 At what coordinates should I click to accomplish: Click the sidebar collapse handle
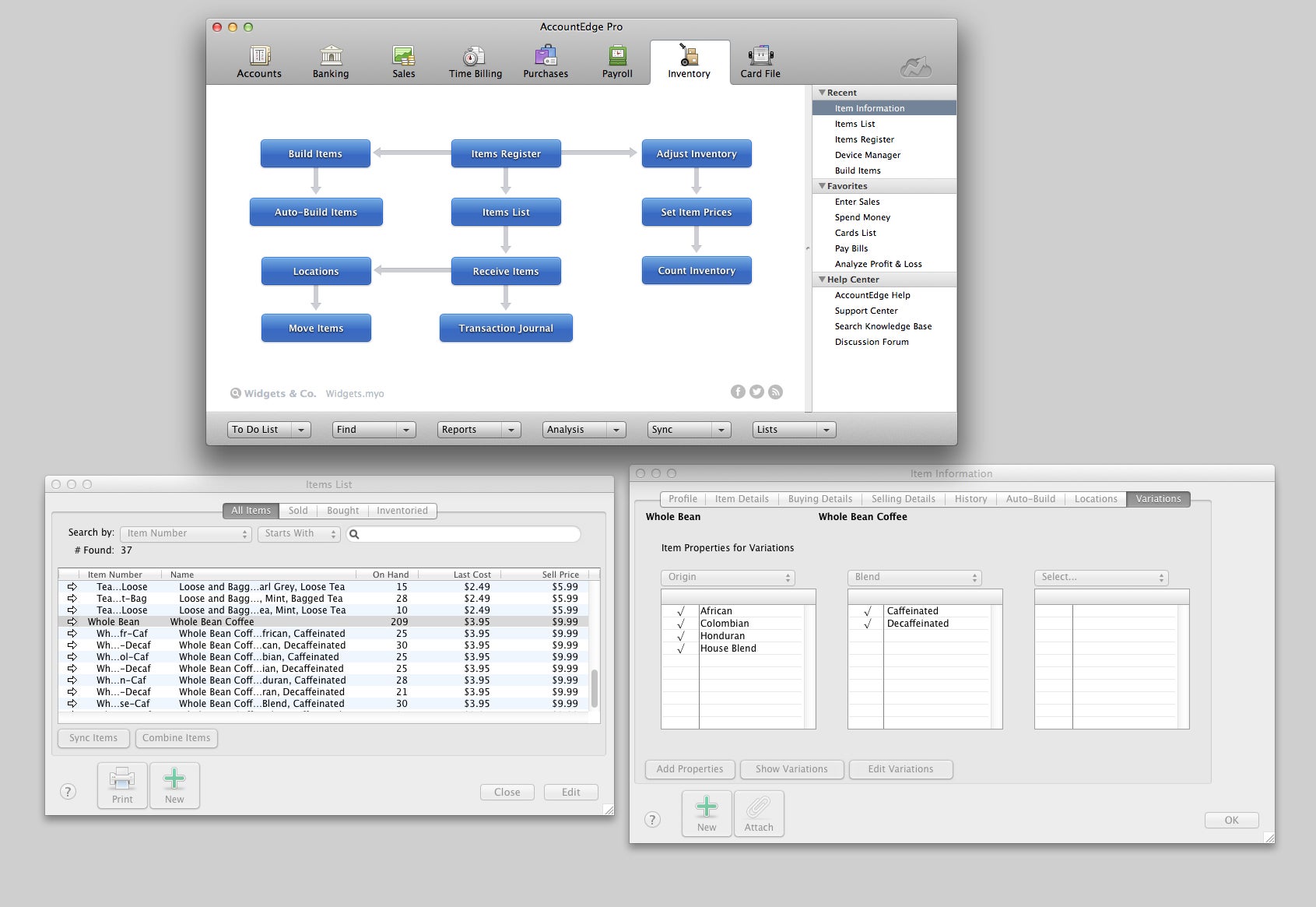(x=807, y=248)
